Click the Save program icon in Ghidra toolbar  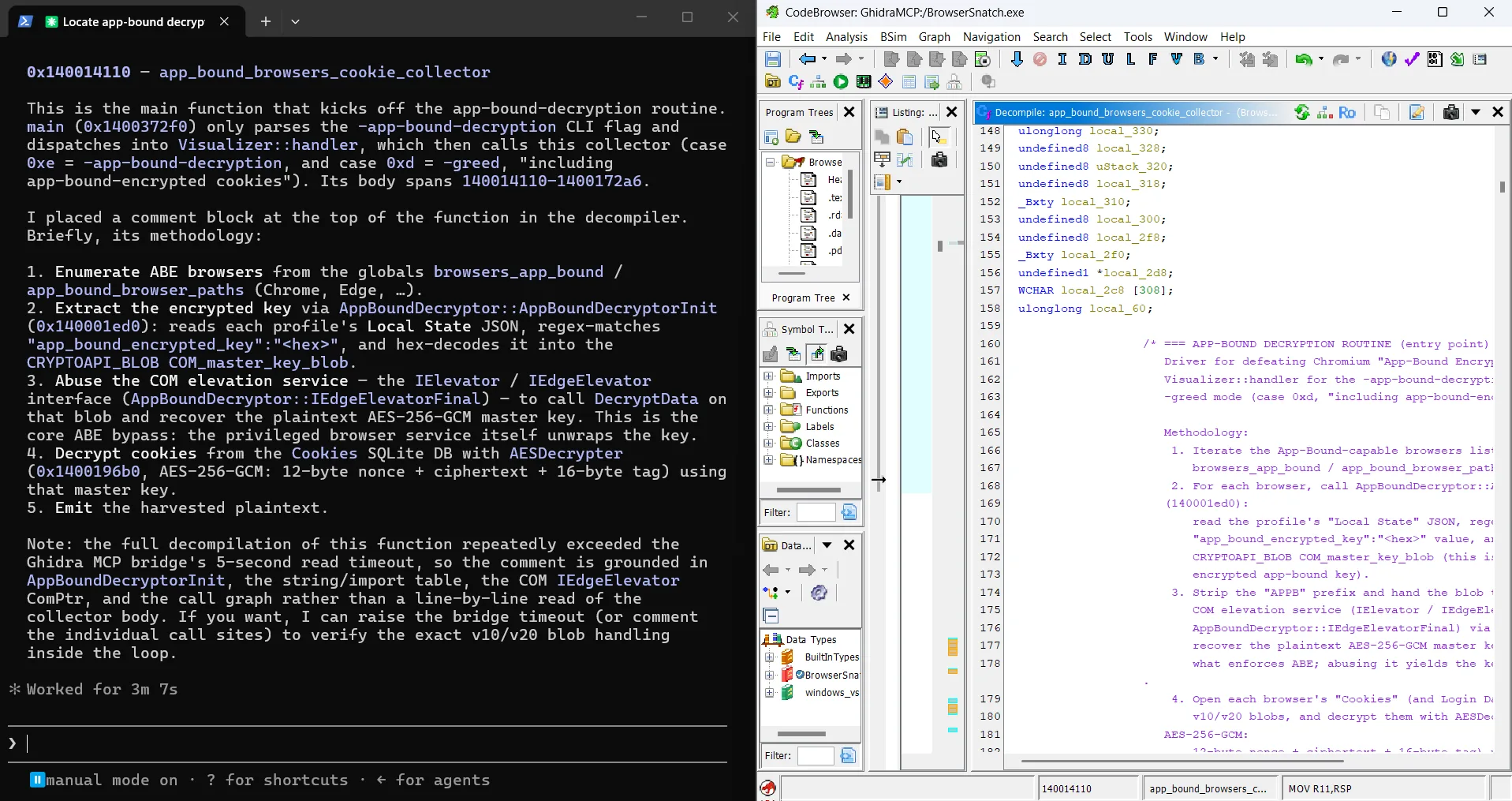(x=773, y=59)
